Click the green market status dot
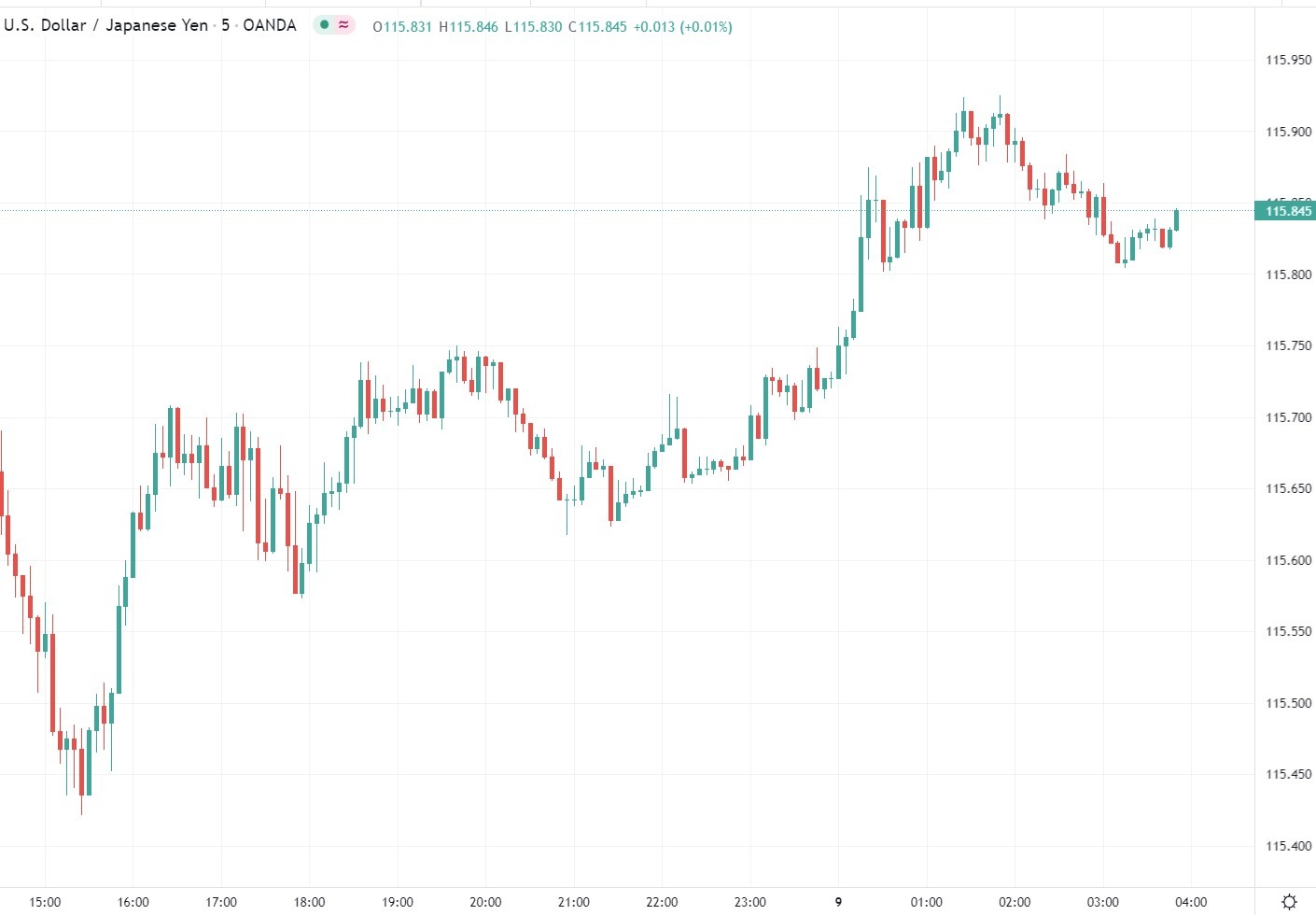This screenshot has height=915, width=1316. click(x=324, y=25)
